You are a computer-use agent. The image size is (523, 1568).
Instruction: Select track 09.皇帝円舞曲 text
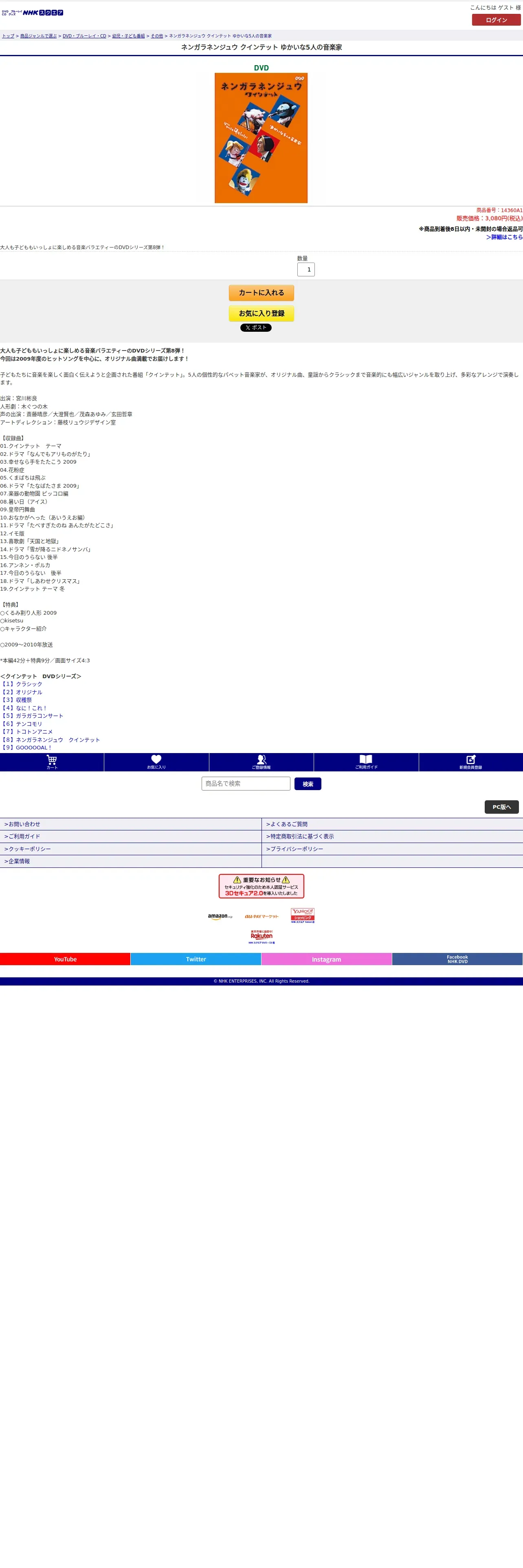(x=18, y=510)
